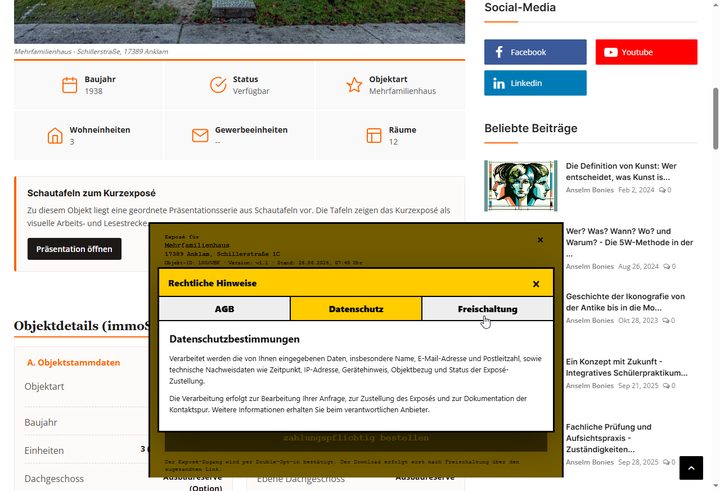Click the Dachgeschoss row label
Image resolution: width=720 pixels, height=491 pixels.
point(54,479)
